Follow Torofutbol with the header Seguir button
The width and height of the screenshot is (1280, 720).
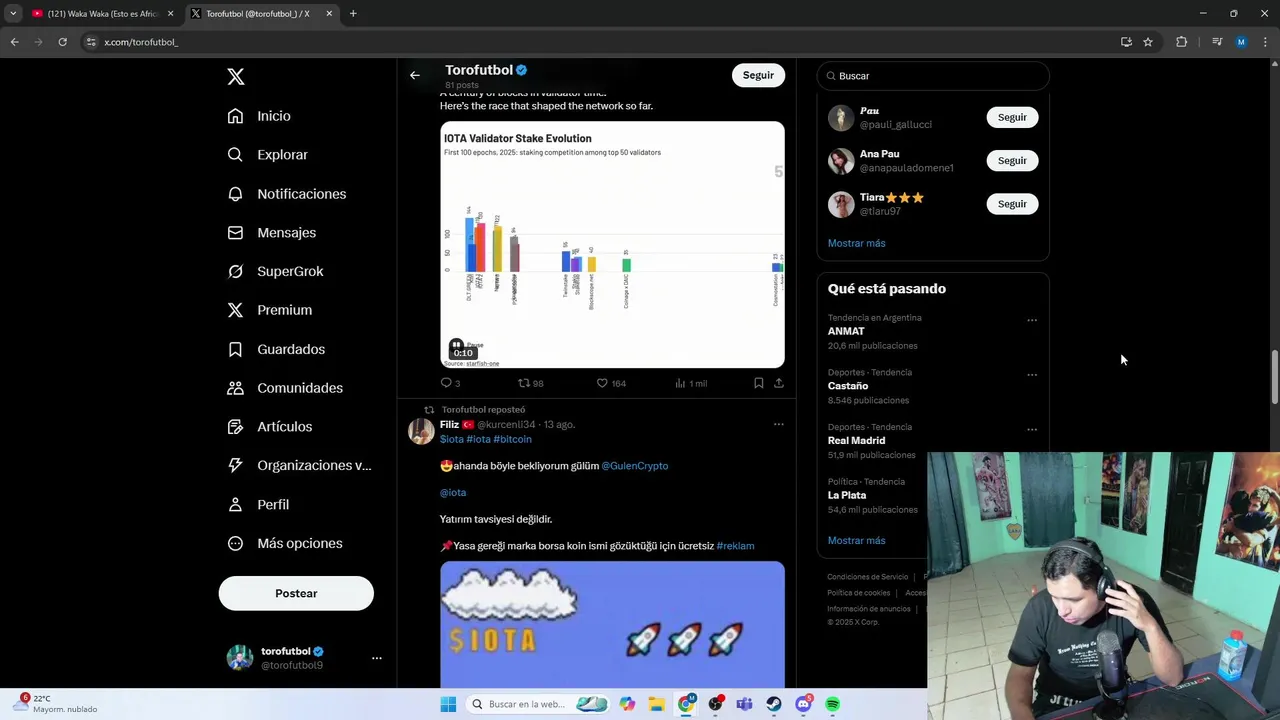pos(758,75)
